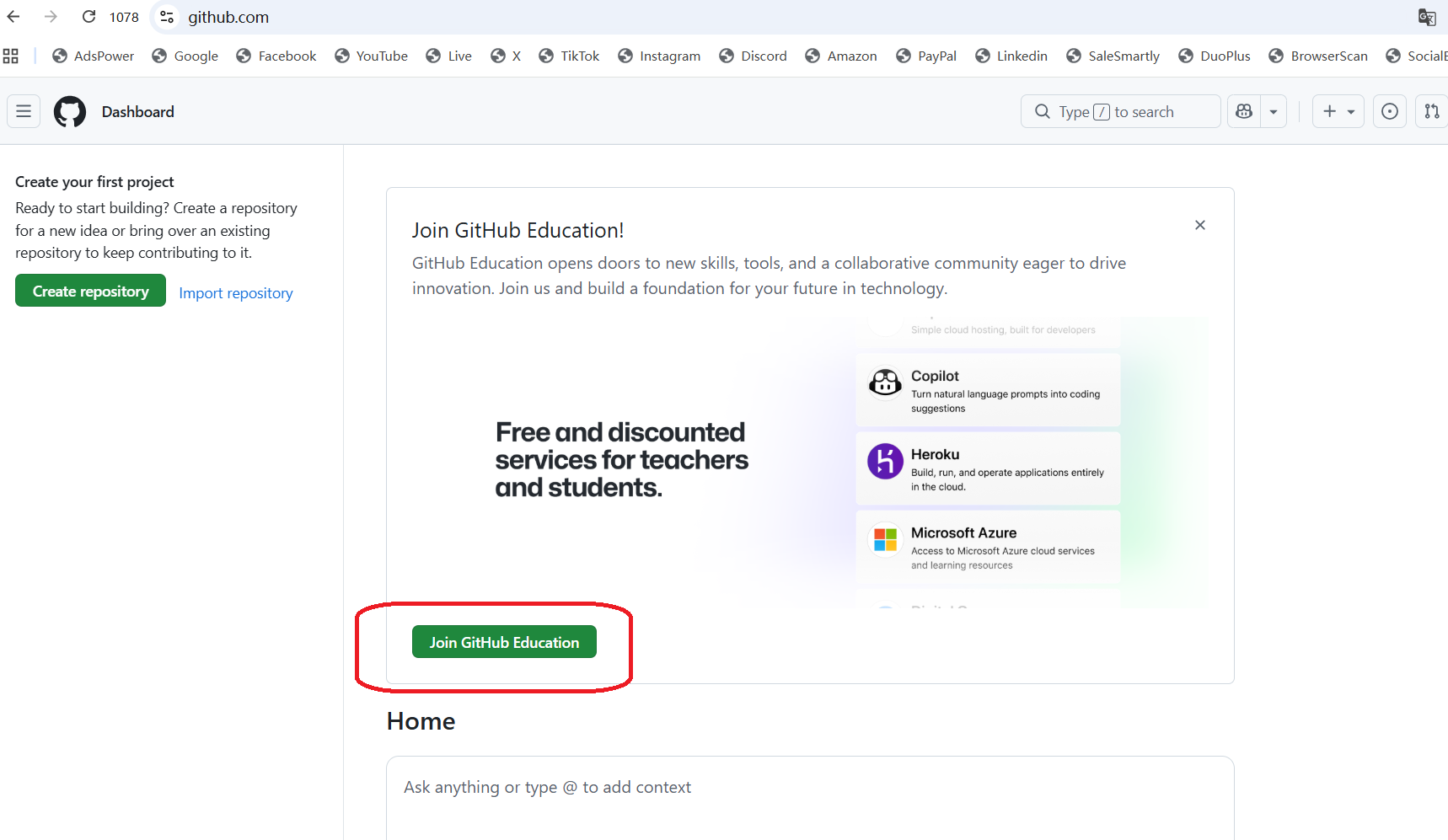
Task: Click the Type / to search field
Action: (1120, 111)
